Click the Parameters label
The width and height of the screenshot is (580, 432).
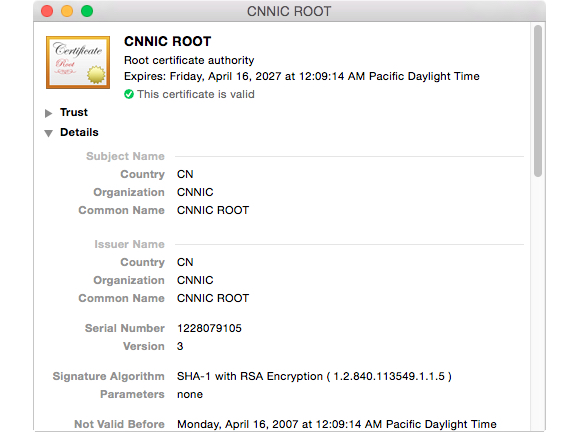coord(132,394)
